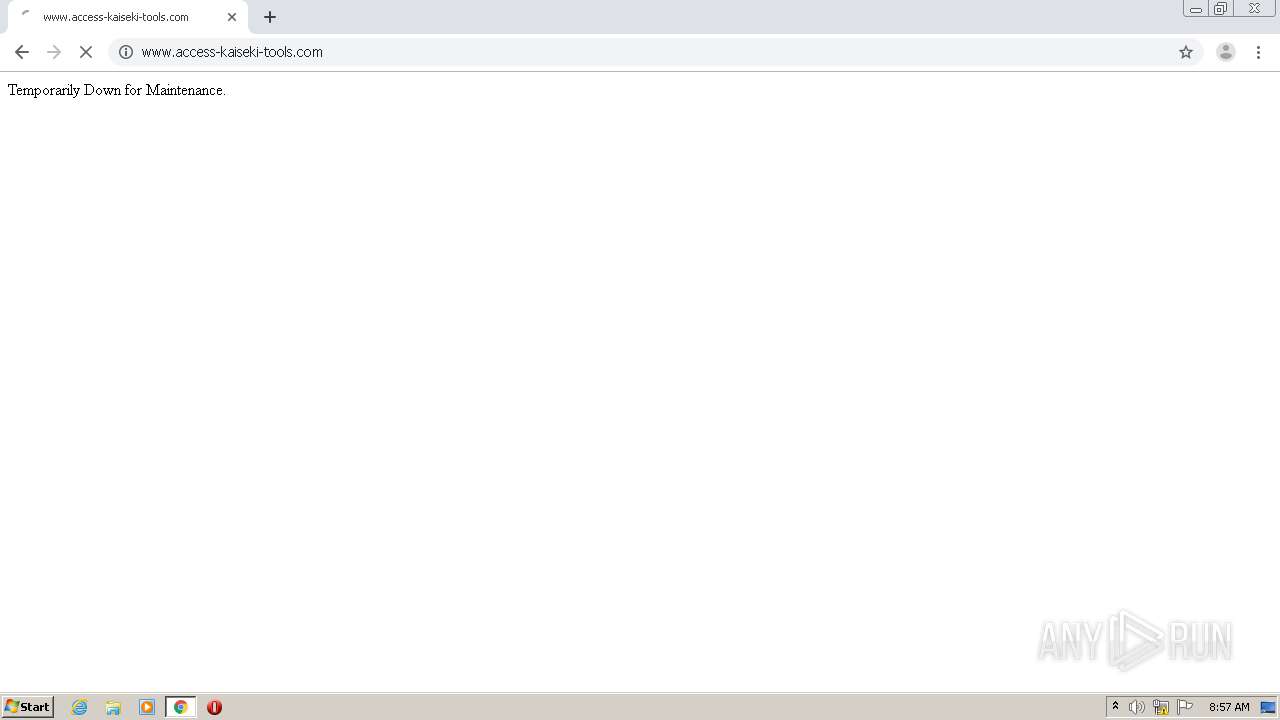Focus the address bar URL field
The height and width of the screenshot is (720, 1280).
pos(655,52)
